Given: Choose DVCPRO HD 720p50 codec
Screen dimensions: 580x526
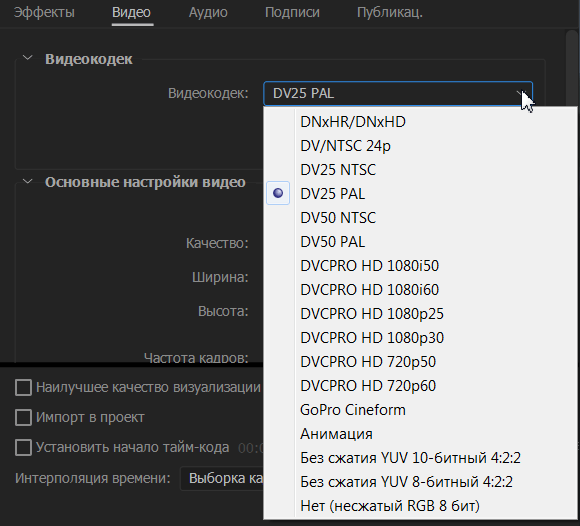Looking at the screenshot, I should coord(420,361).
